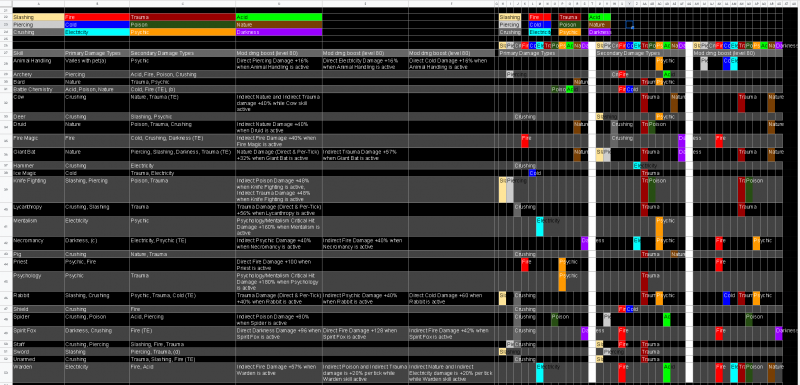Click 'Indirect Fire Damage +57%' Warden mod cell
Screen dimensions: 800x385
coord(279,373)
